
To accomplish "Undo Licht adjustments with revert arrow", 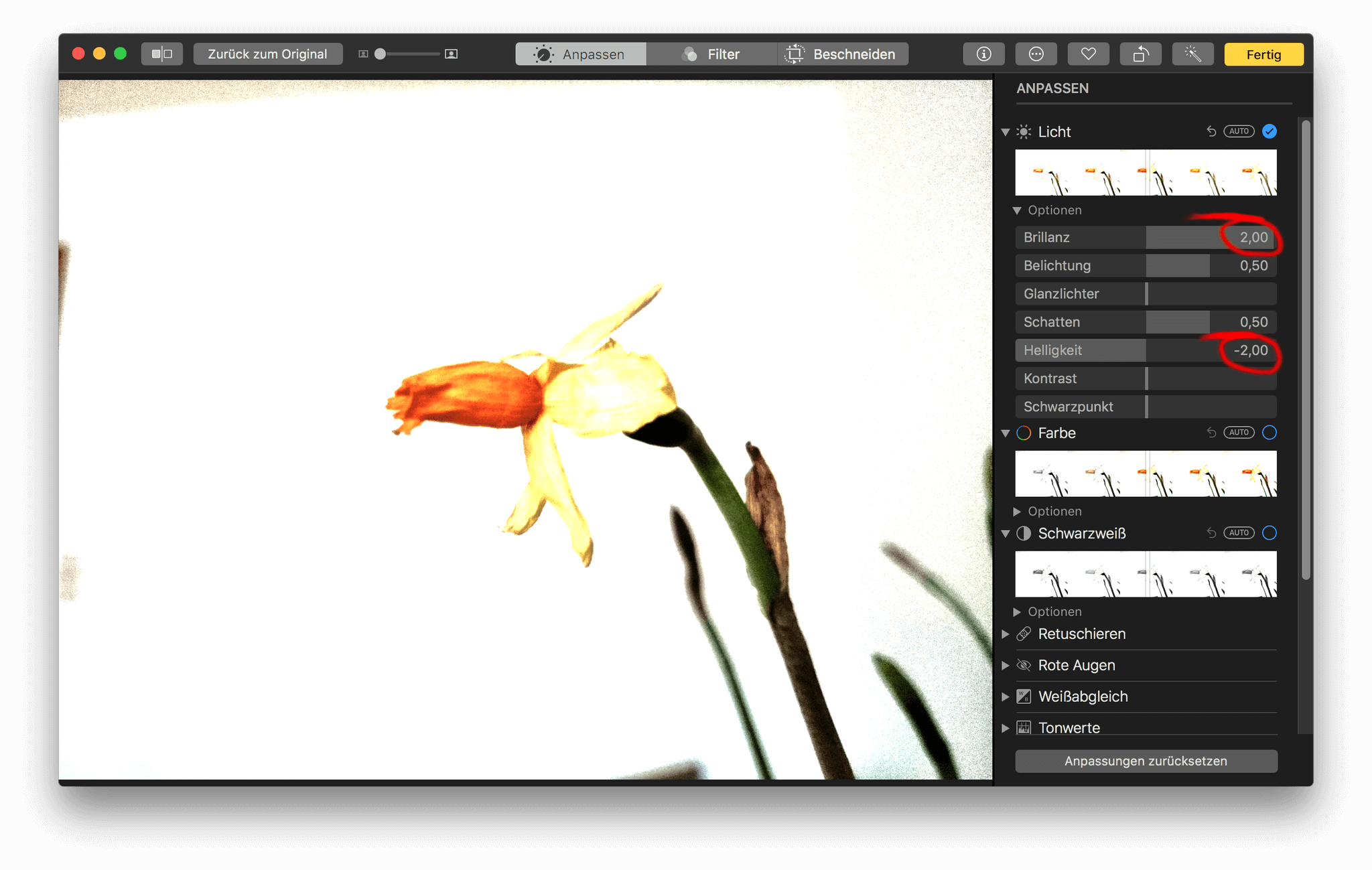I will pyautogui.click(x=1211, y=131).
